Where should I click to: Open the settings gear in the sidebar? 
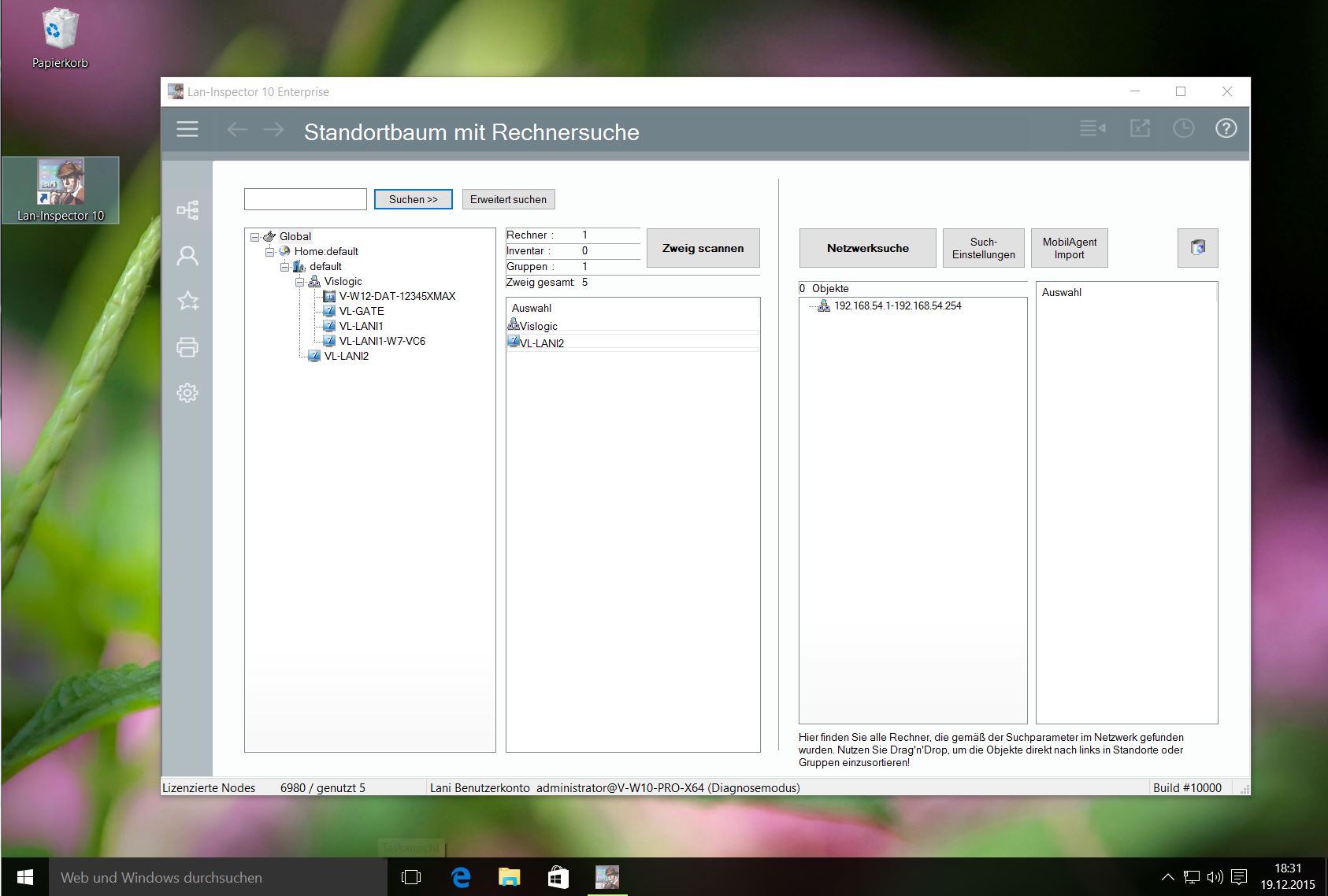(187, 393)
